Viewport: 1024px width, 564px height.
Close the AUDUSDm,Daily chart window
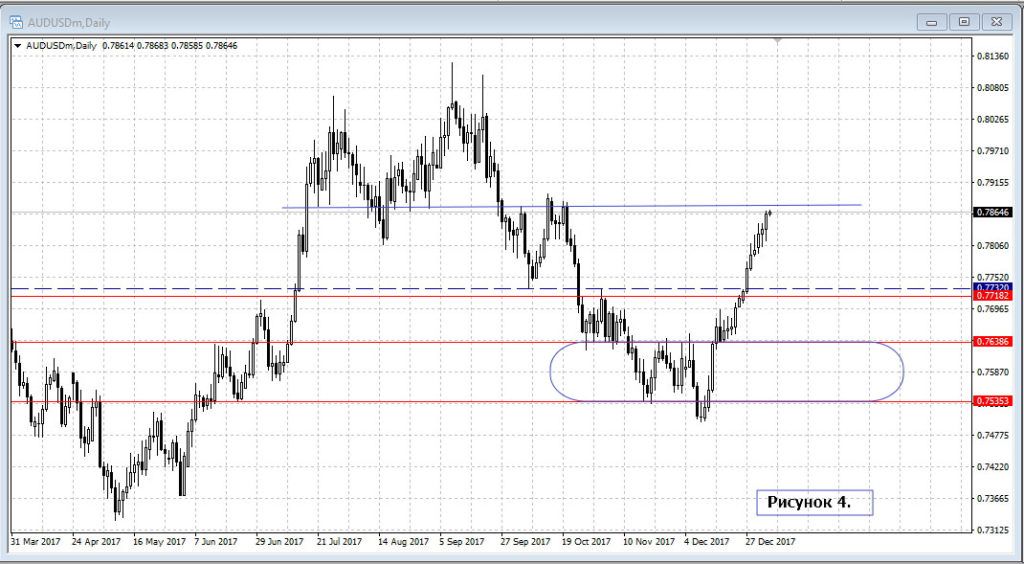[995, 20]
